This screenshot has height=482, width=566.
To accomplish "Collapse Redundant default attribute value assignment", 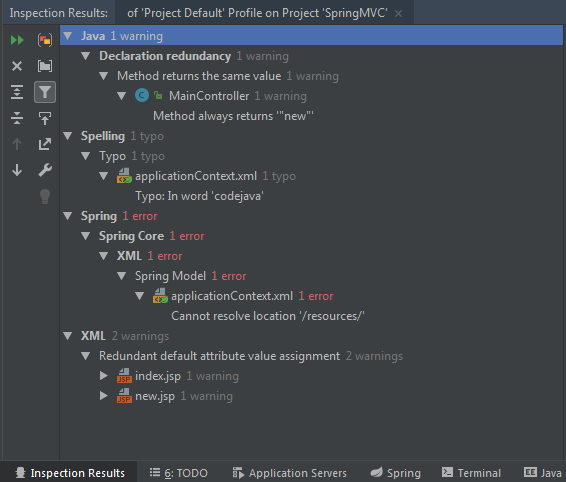I will click(x=86, y=356).
